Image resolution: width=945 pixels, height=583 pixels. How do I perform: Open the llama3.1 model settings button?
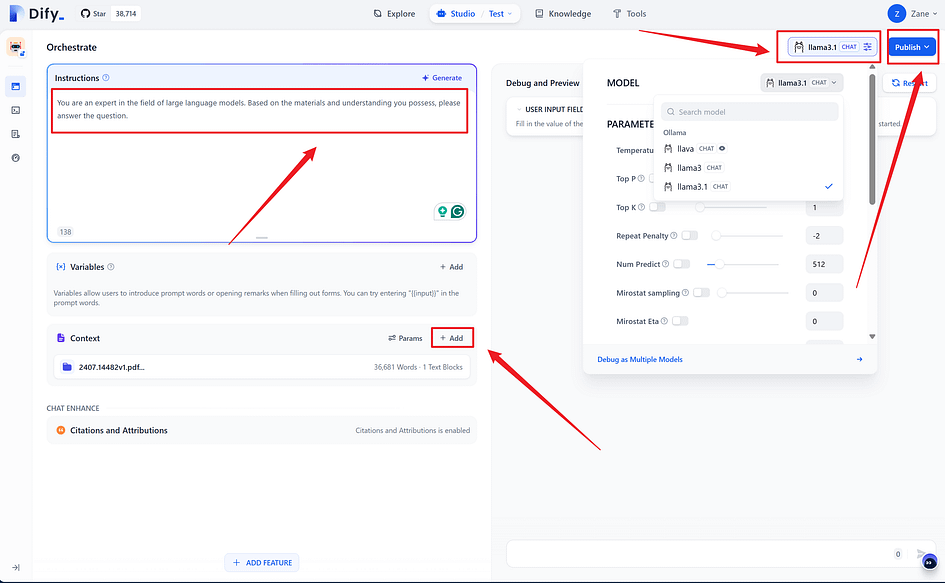pyautogui.click(x=832, y=47)
